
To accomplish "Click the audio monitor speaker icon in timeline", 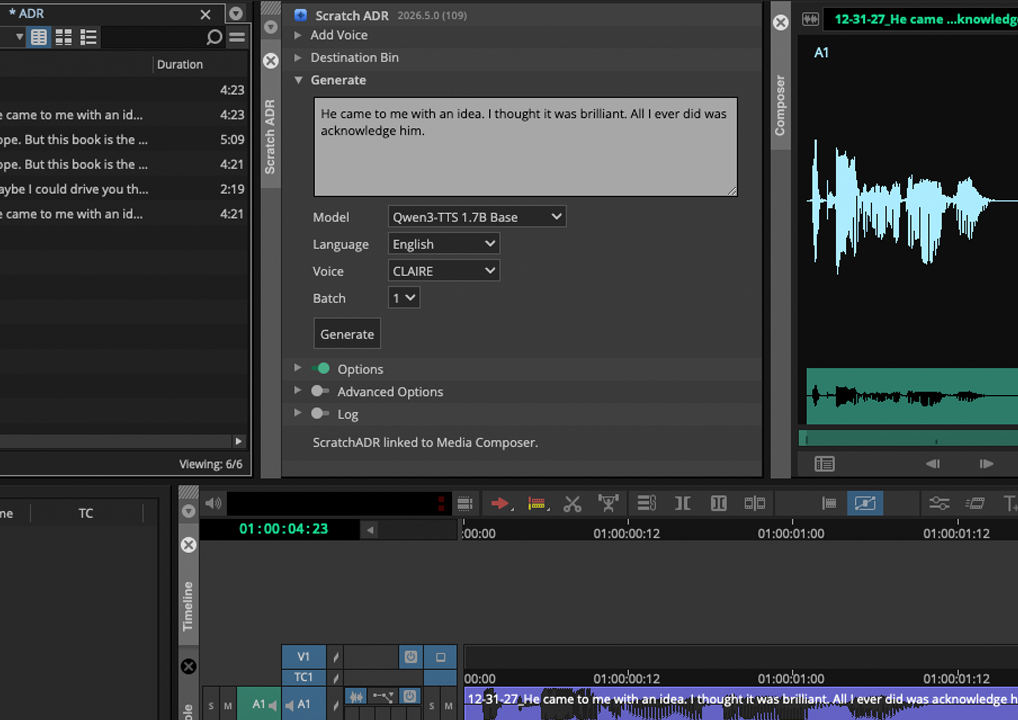I will 213,503.
